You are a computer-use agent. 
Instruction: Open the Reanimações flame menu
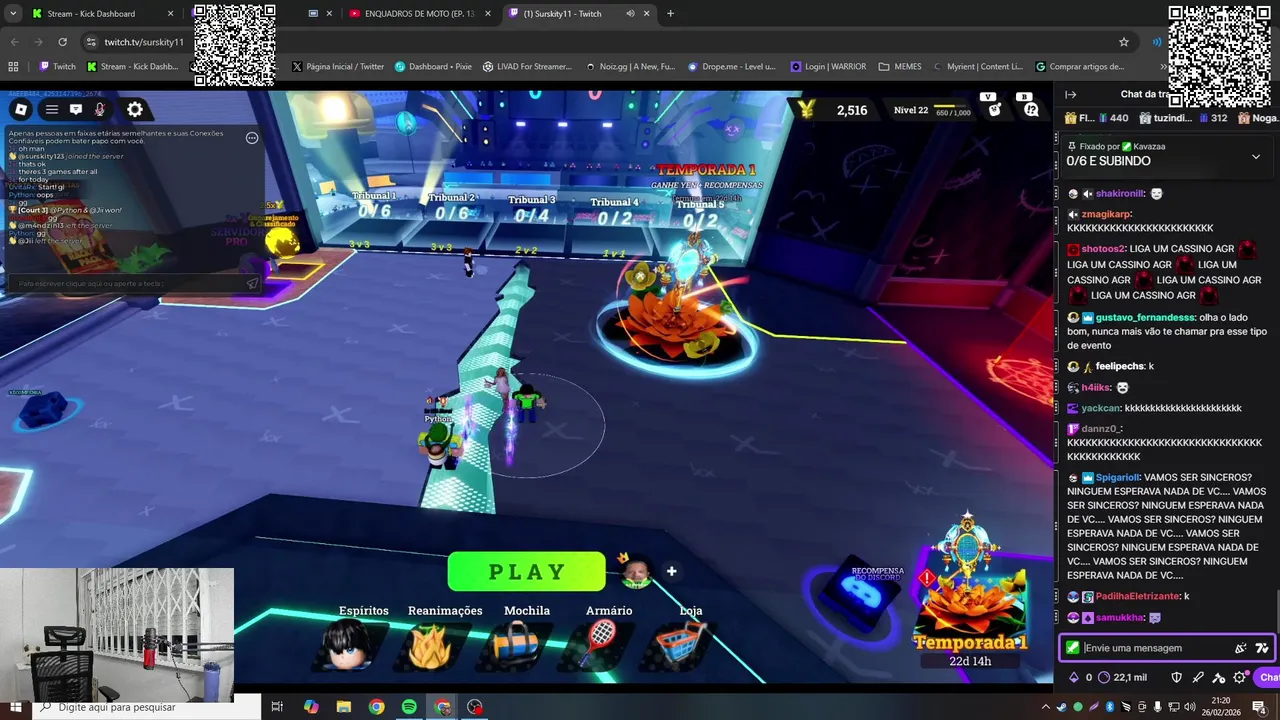[x=430, y=645]
